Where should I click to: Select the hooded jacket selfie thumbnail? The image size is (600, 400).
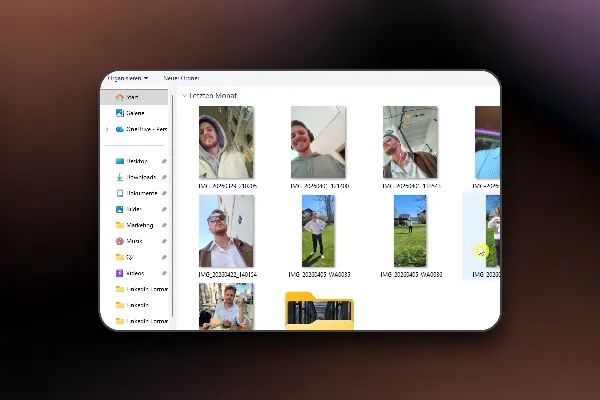pos(226,142)
